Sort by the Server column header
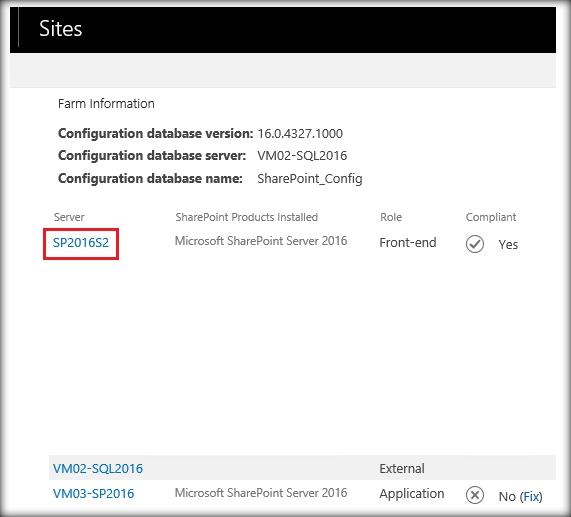 coord(69,217)
